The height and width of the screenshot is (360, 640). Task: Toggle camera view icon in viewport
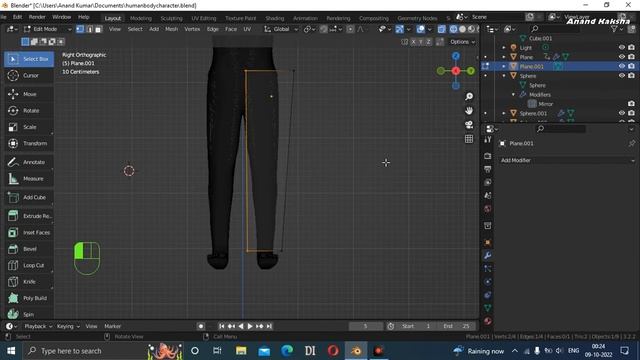tap(469, 124)
